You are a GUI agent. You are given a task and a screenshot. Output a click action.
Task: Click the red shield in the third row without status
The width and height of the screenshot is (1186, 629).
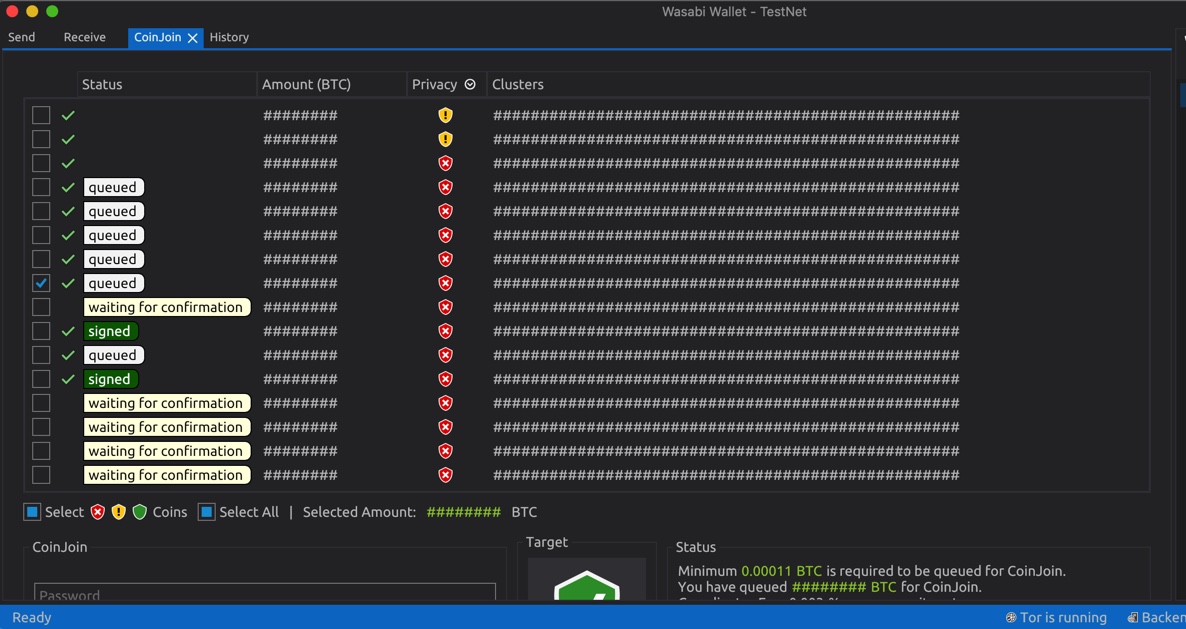click(x=446, y=163)
